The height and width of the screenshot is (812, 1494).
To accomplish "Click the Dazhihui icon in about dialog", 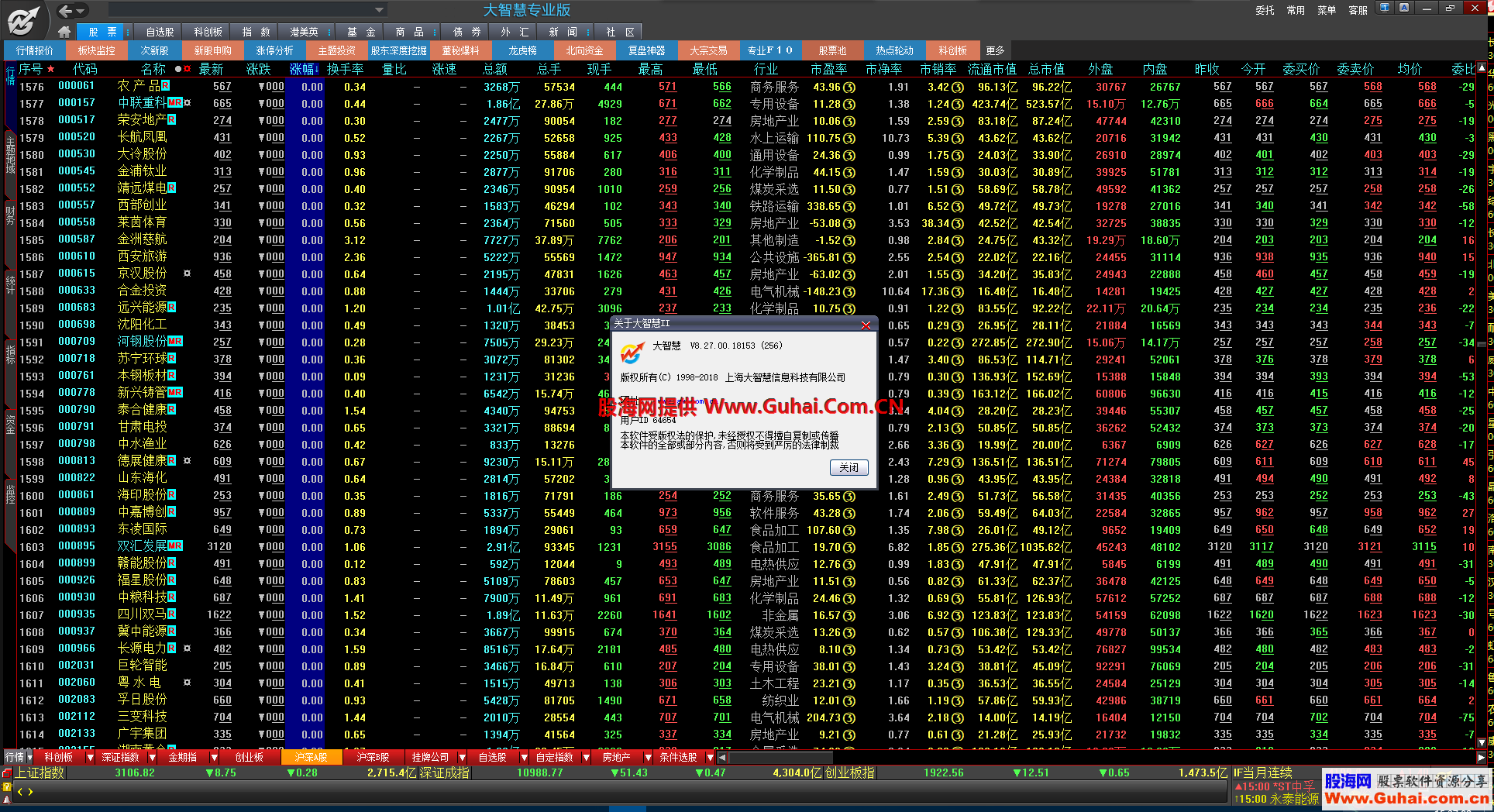I will tap(632, 353).
